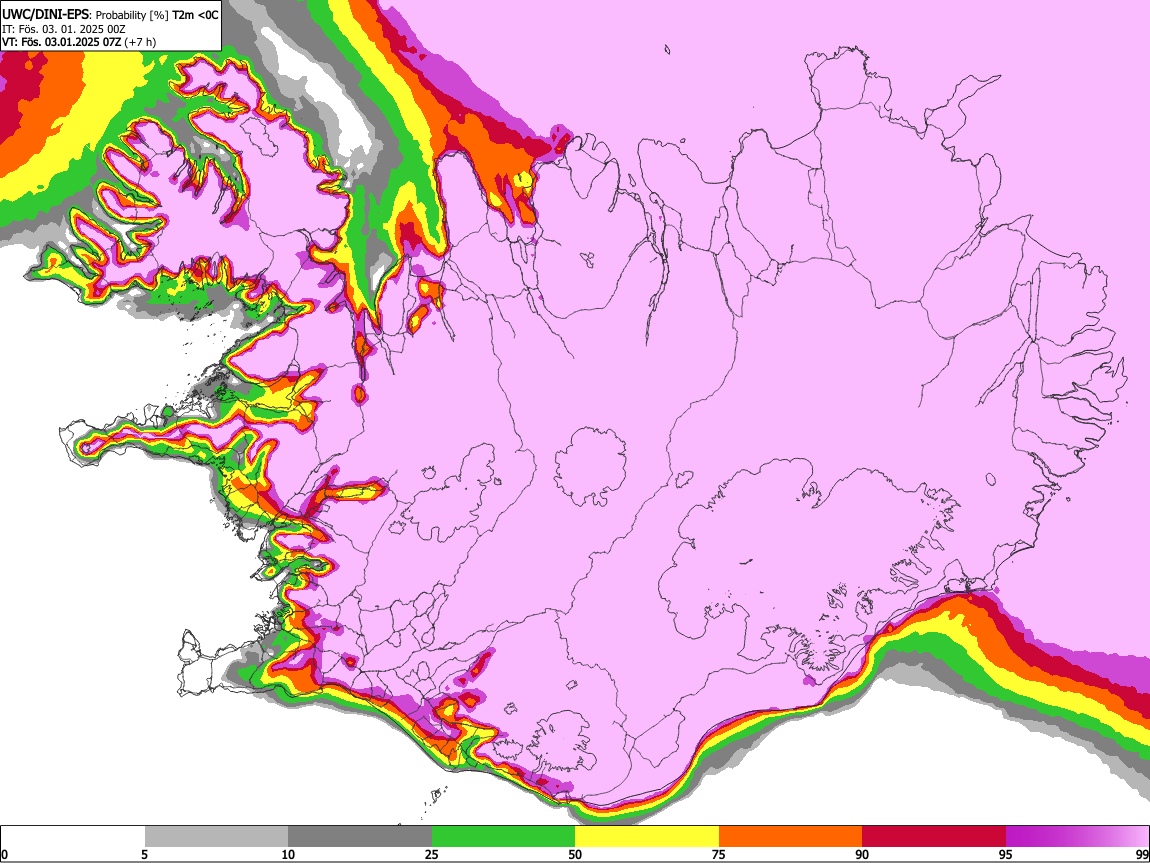Image resolution: width=1150 pixels, height=863 pixels.
Task: Click the '99' tick label on the legend
Action: point(1141,855)
